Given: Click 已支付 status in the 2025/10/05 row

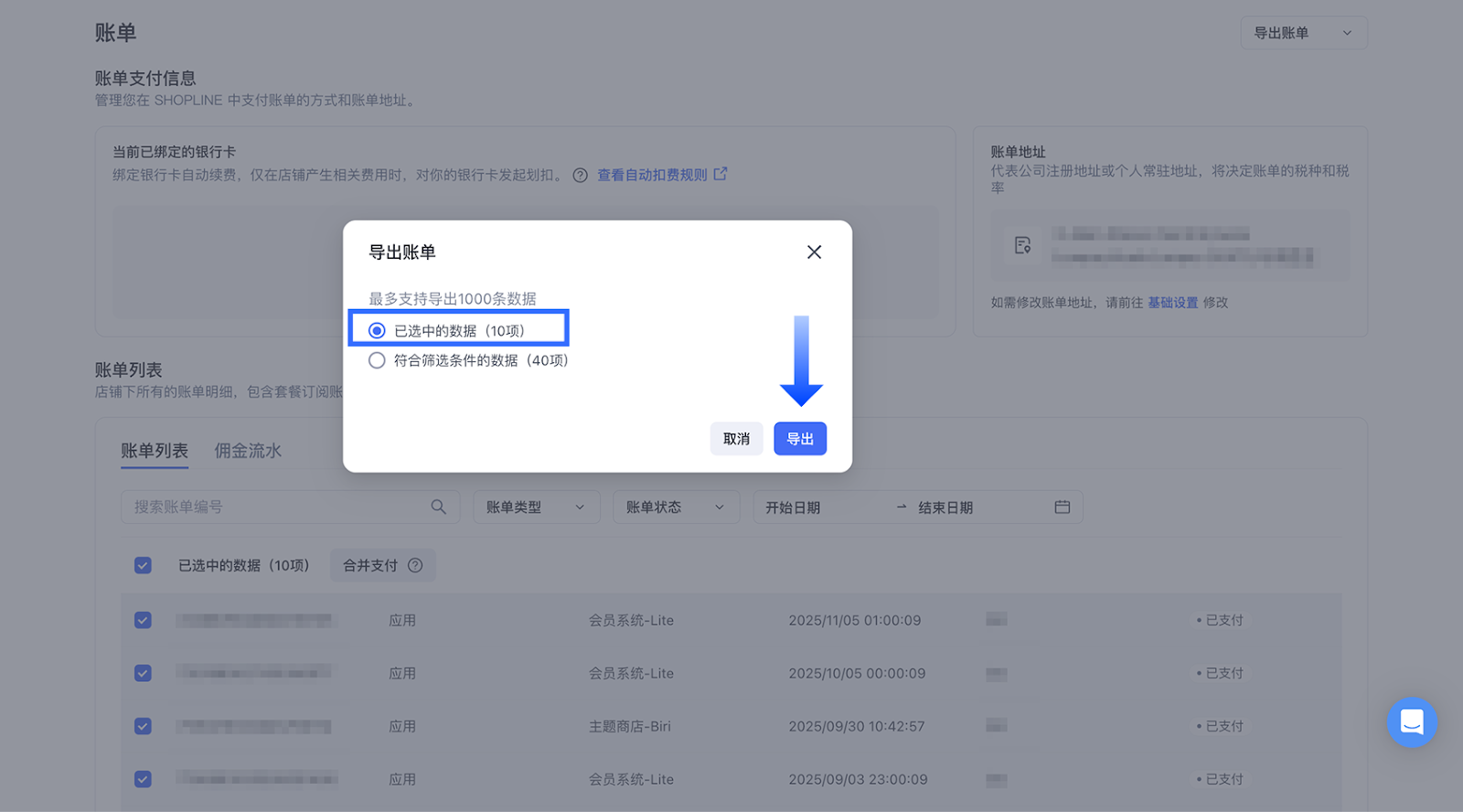Looking at the screenshot, I should pos(1224,673).
